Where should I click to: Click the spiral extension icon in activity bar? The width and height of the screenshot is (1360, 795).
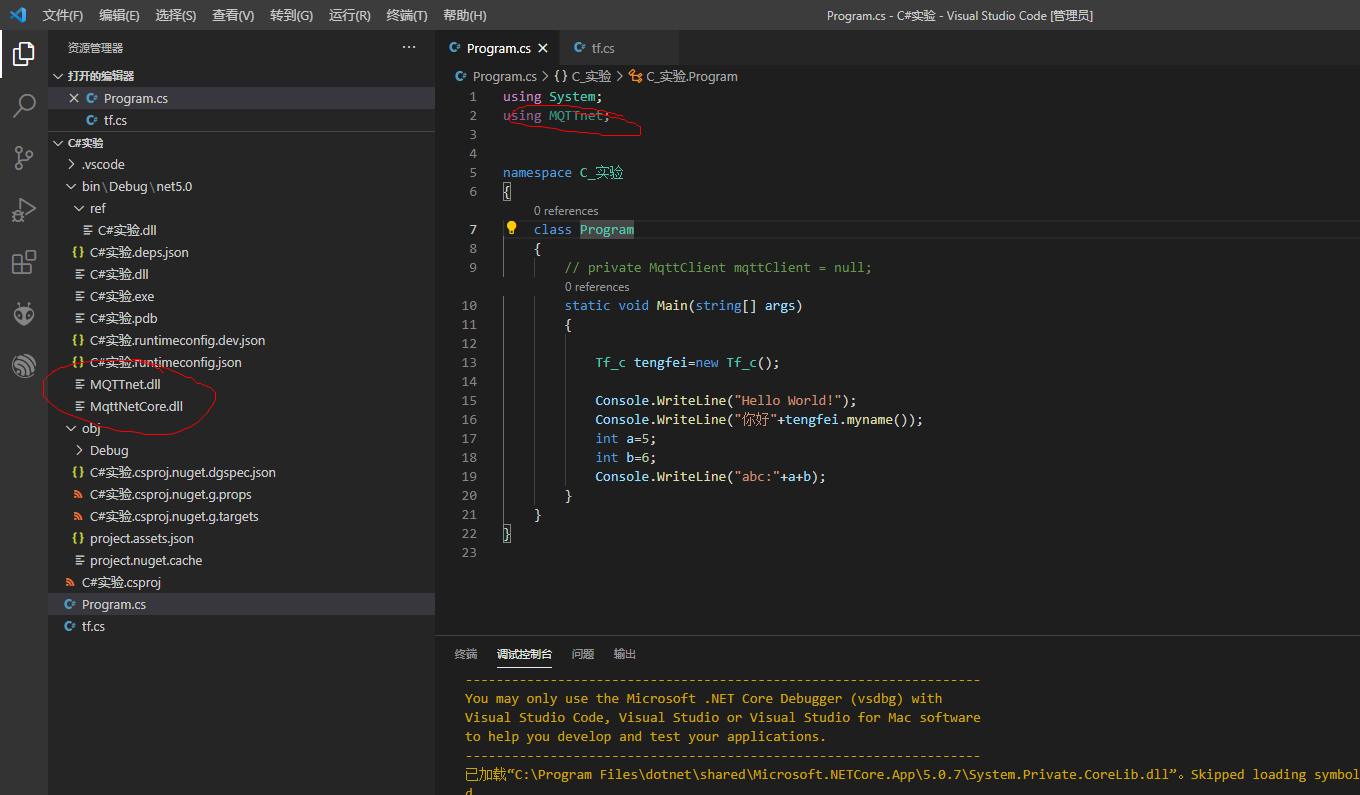point(24,365)
